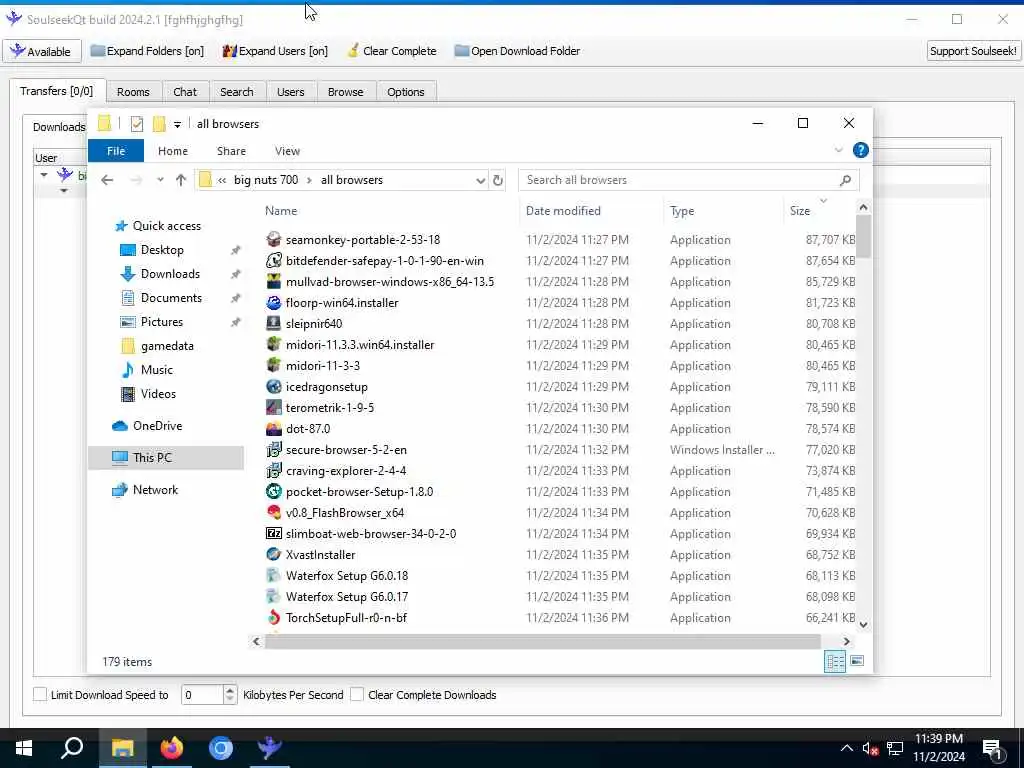The image size is (1024, 768).
Task: Navigate back in File Explorer
Action: click(107, 180)
